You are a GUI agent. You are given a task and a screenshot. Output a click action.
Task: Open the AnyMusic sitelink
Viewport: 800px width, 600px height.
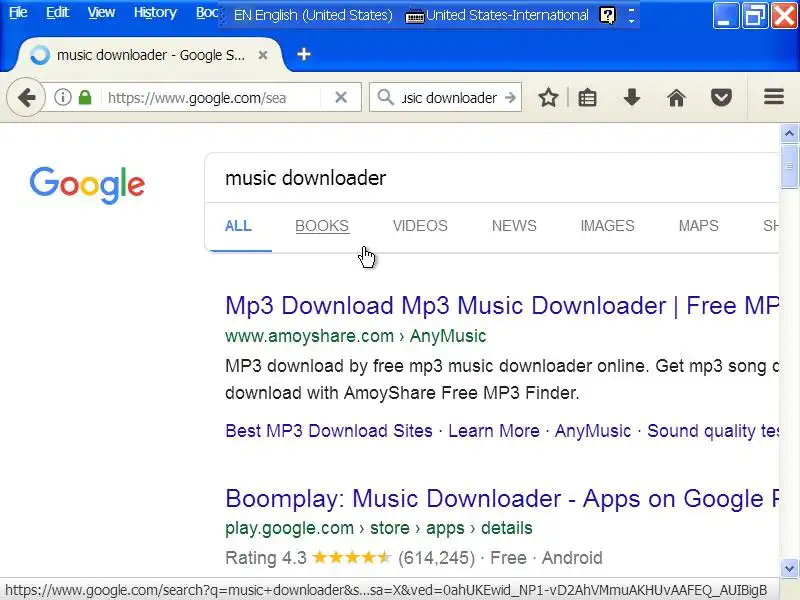pyautogui.click(x=593, y=431)
